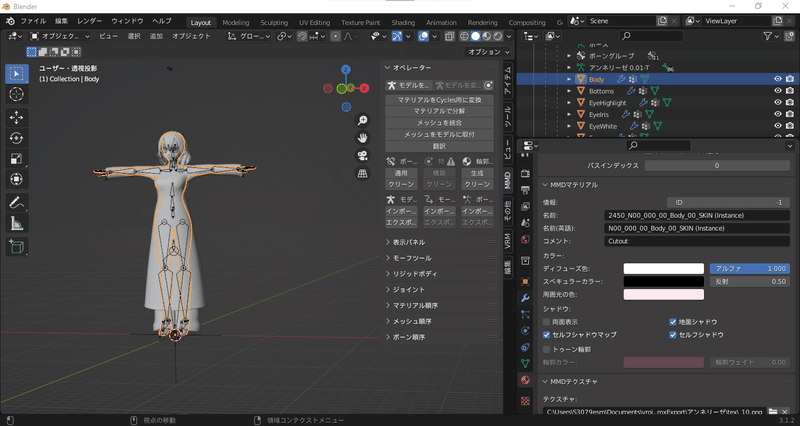Viewport: 800px width, 426px height.
Task: Expand the マテリアル順序 section
Action: click(415, 306)
